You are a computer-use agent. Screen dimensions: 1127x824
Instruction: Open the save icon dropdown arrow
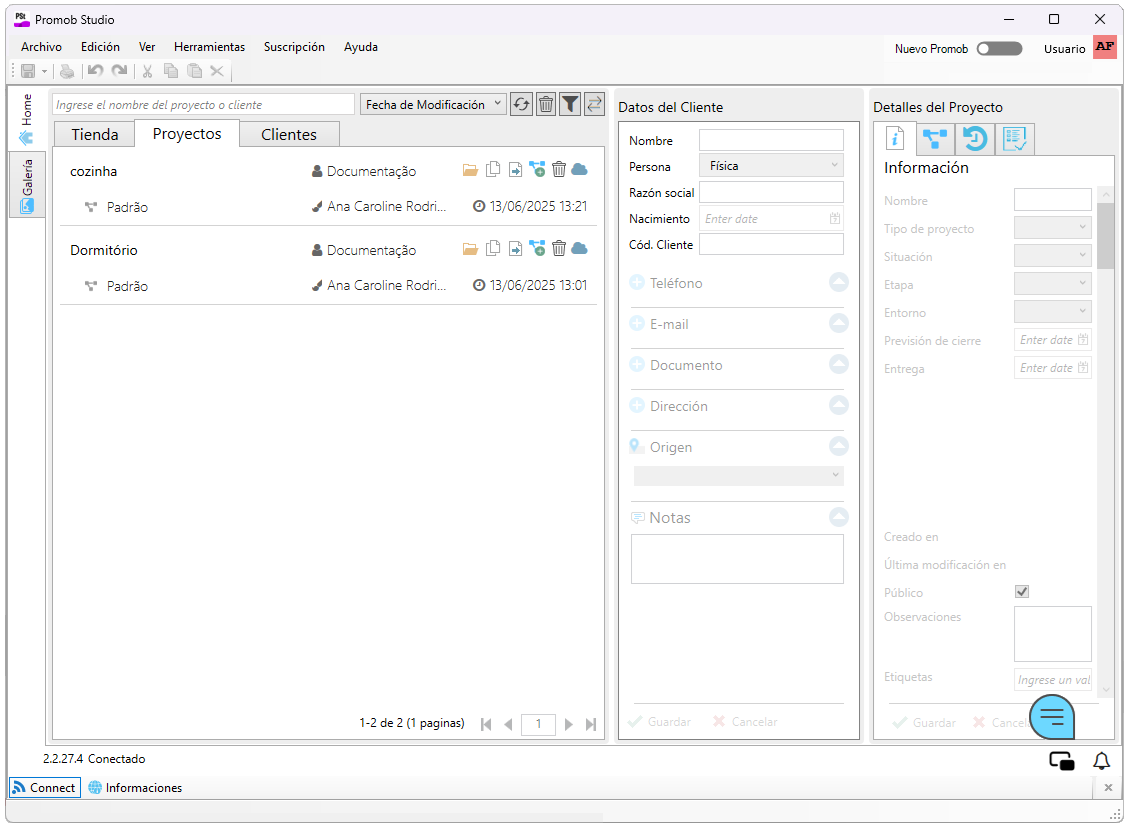(x=45, y=71)
